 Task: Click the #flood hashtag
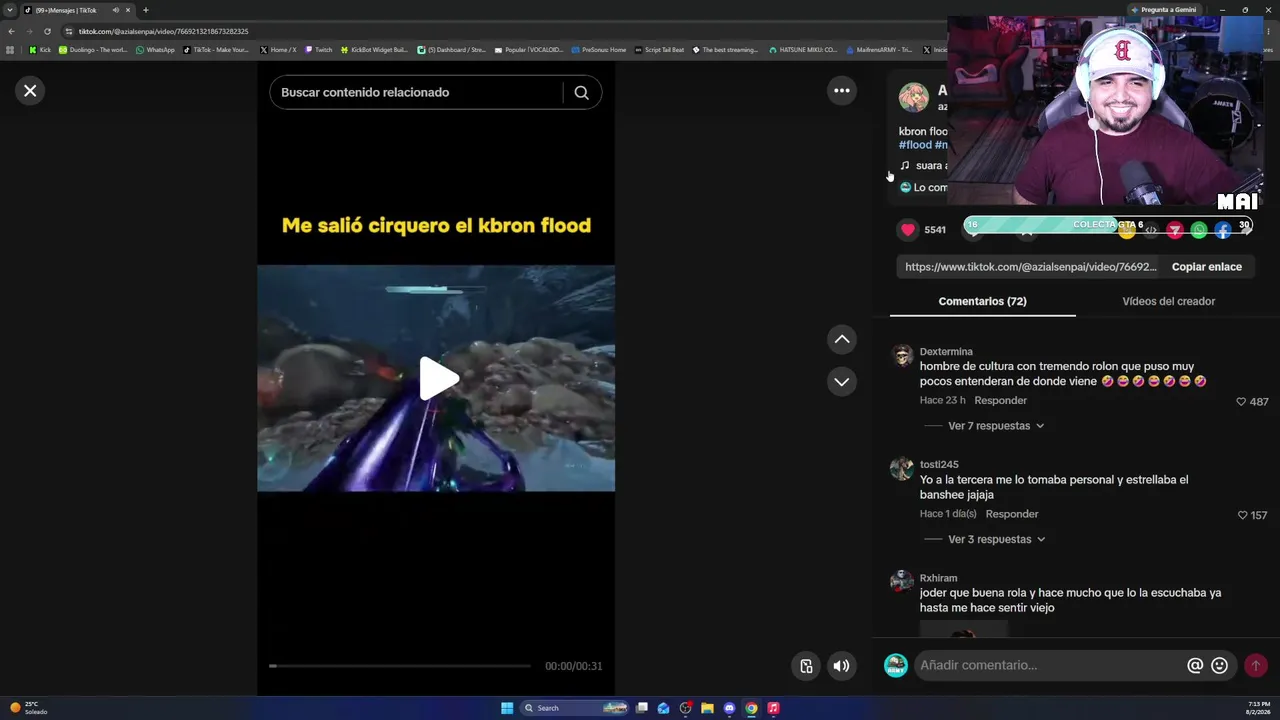pos(915,145)
